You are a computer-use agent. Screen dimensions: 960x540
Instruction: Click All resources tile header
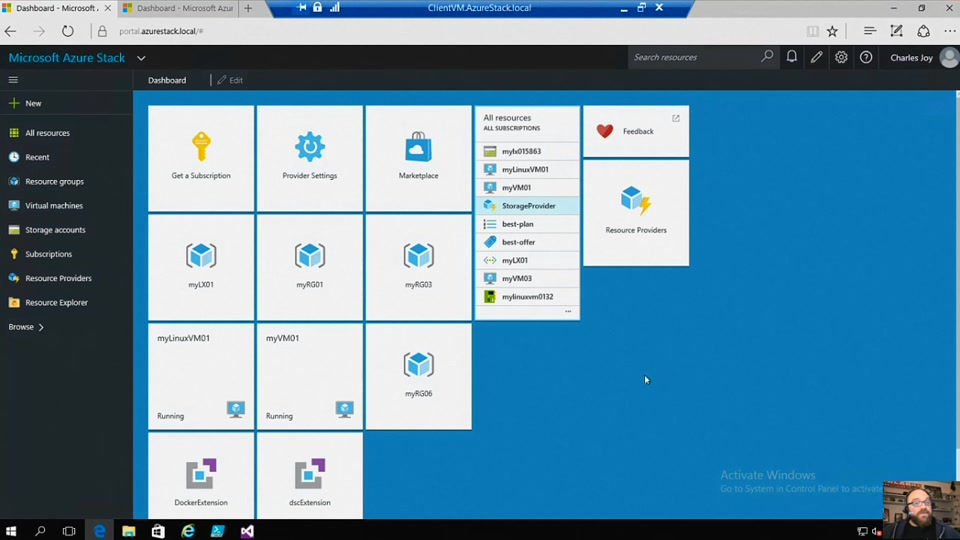click(x=527, y=122)
